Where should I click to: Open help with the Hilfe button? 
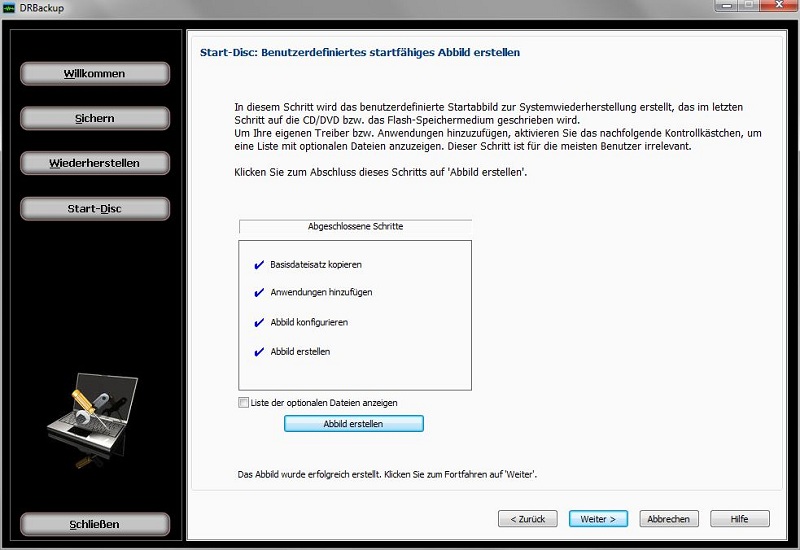(x=739, y=519)
